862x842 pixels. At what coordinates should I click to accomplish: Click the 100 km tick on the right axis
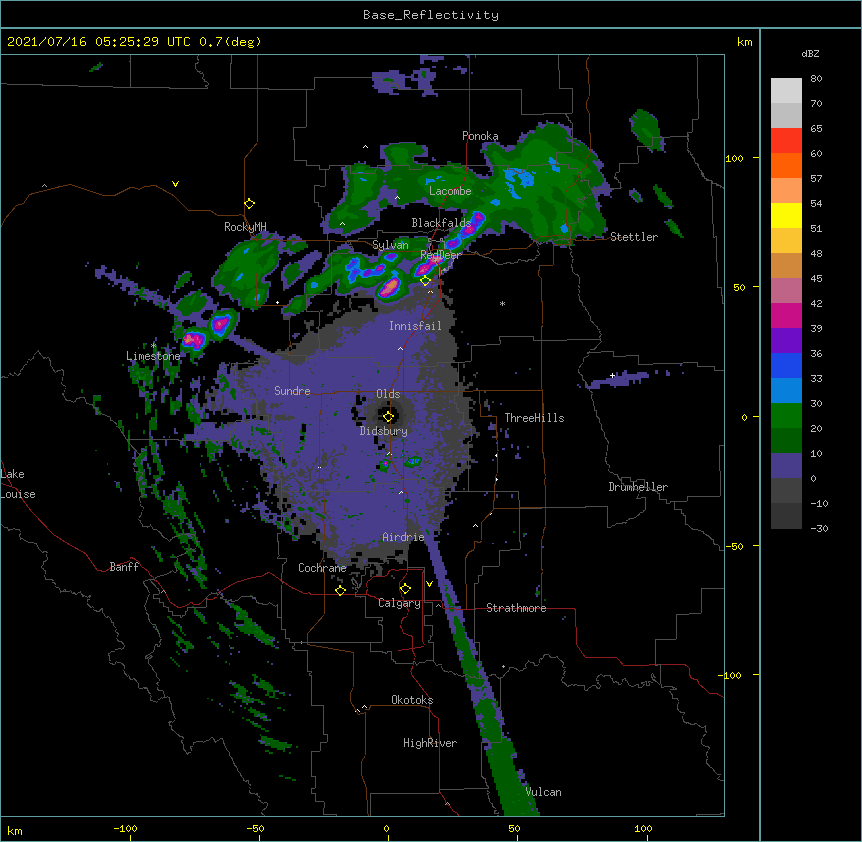click(734, 158)
